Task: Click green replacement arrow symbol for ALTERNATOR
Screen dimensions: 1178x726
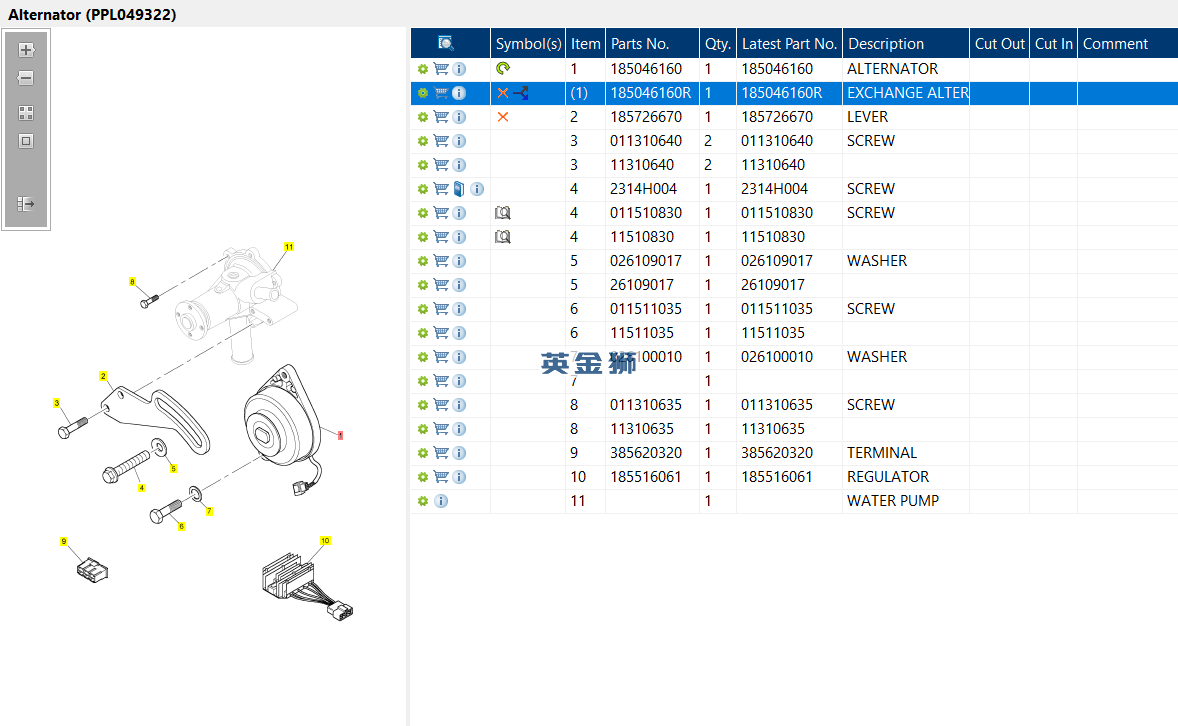Action: click(x=503, y=68)
